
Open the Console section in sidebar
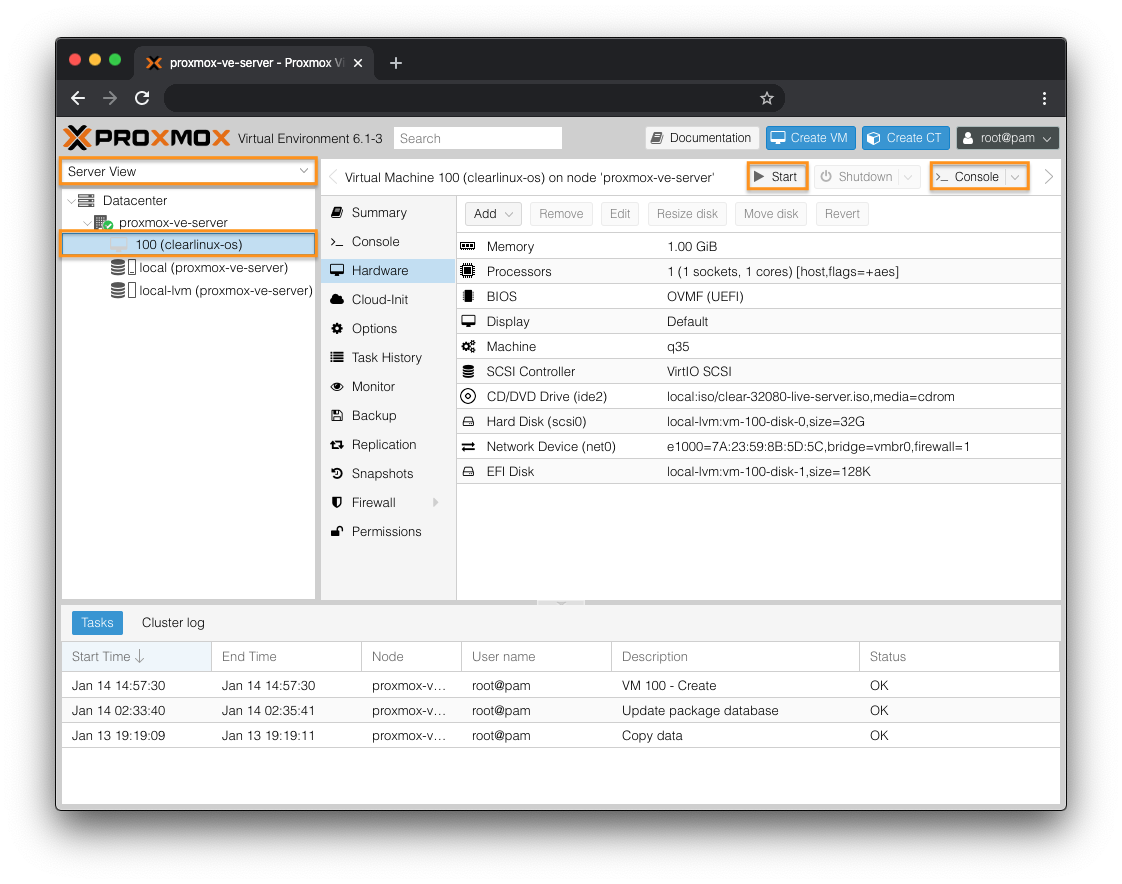(389, 242)
